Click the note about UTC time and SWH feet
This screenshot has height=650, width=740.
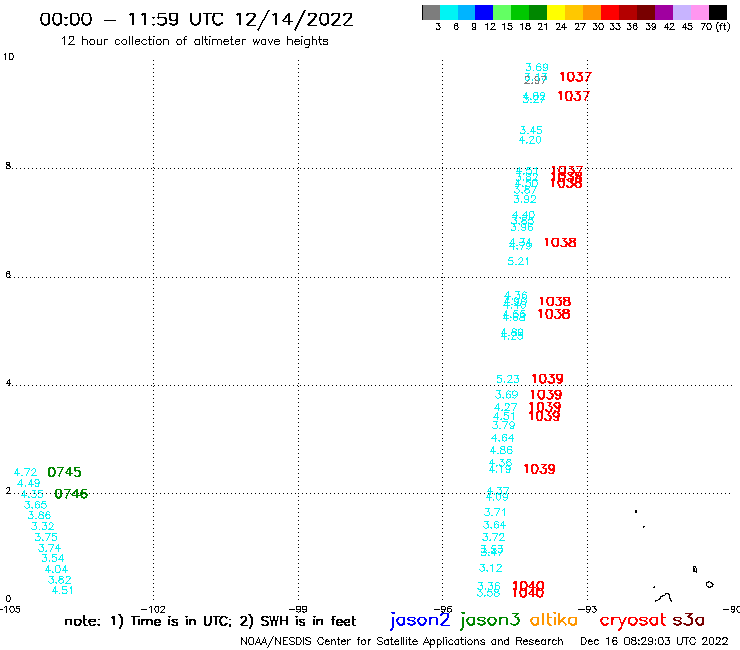(x=210, y=621)
